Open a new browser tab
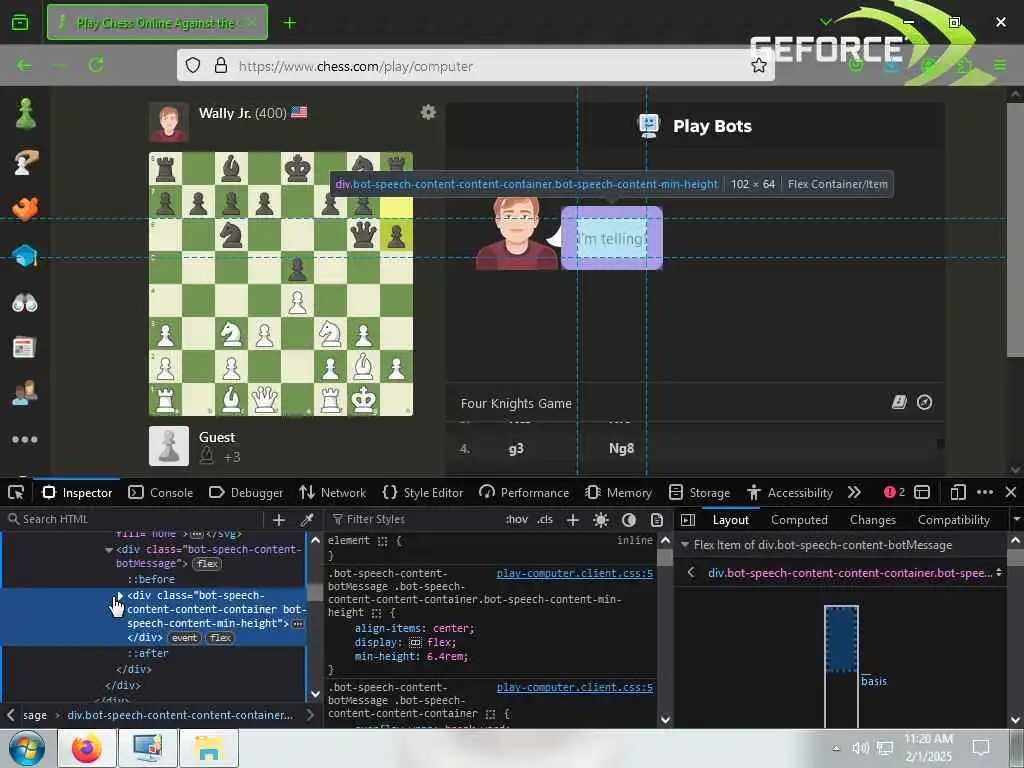This screenshot has height=768, width=1024. click(x=289, y=23)
